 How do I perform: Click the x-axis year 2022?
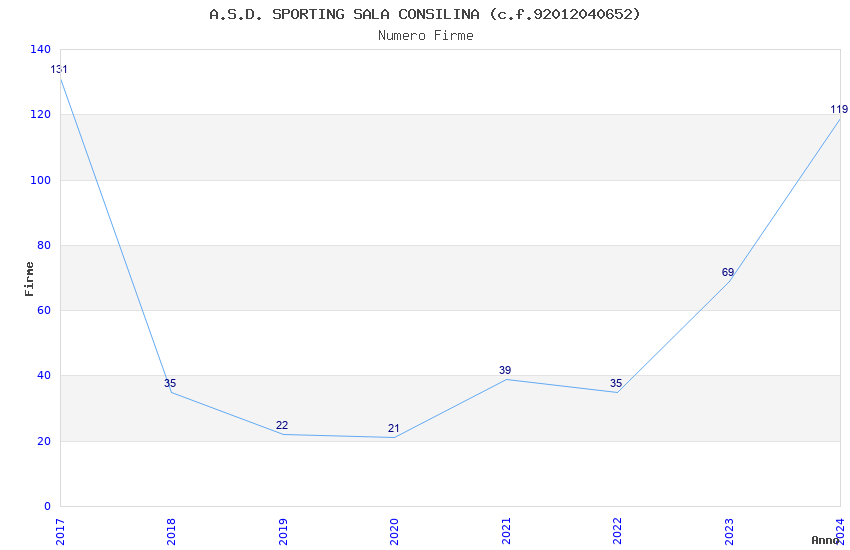click(x=617, y=532)
